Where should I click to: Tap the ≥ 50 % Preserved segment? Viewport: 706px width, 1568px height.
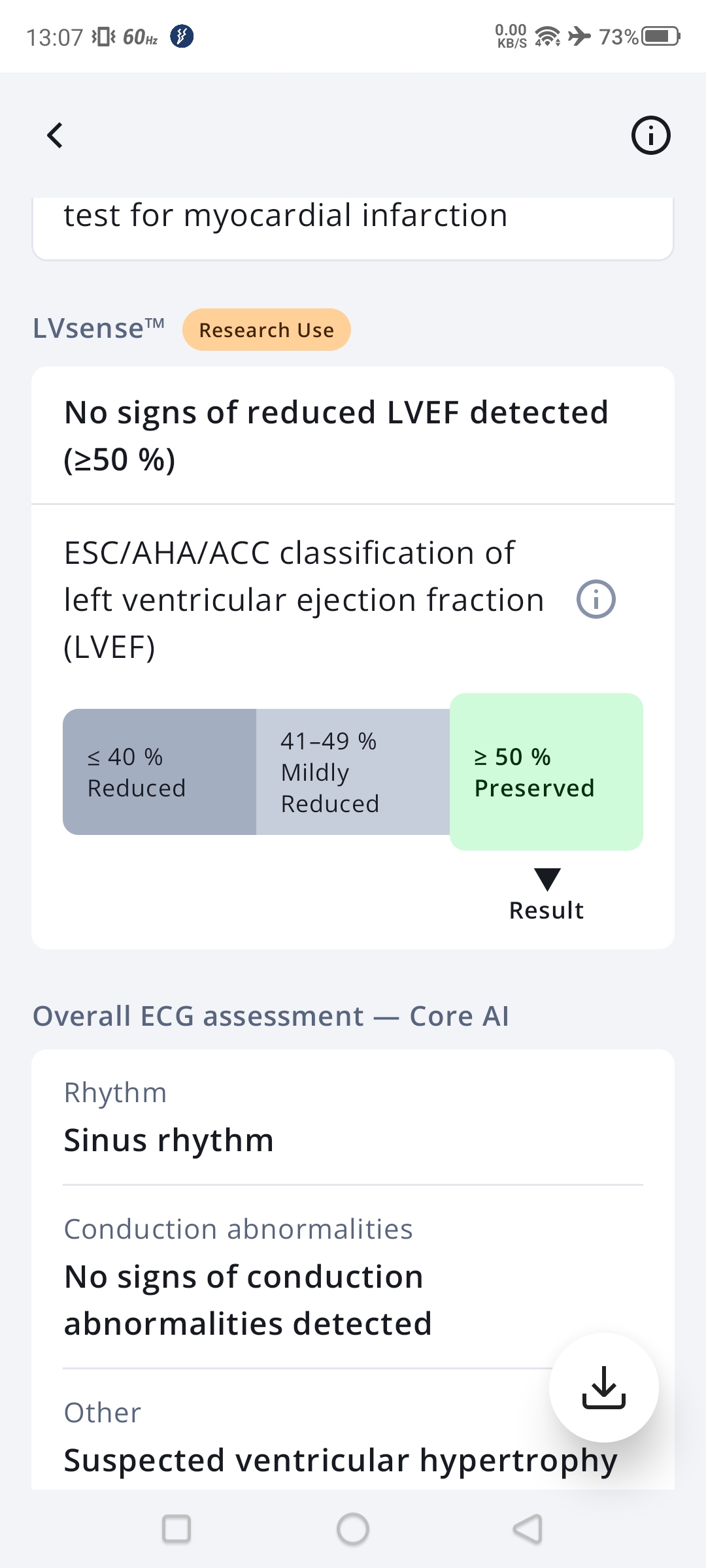[x=546, y=772]
